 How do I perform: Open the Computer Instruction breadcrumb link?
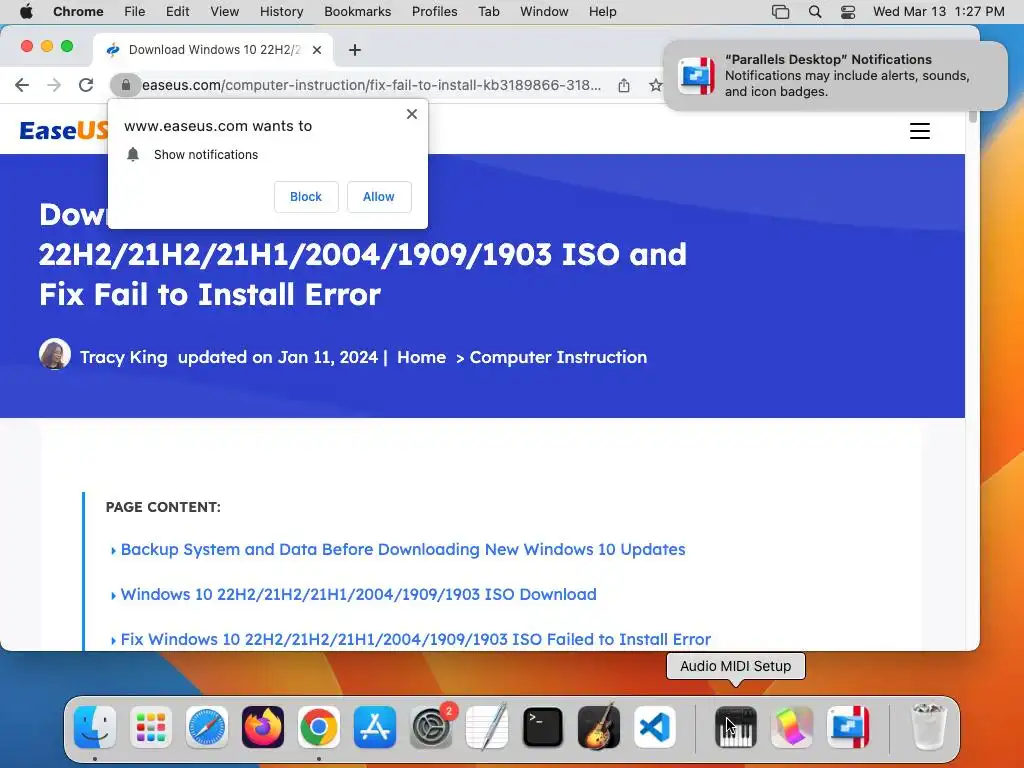click(558, 357)
